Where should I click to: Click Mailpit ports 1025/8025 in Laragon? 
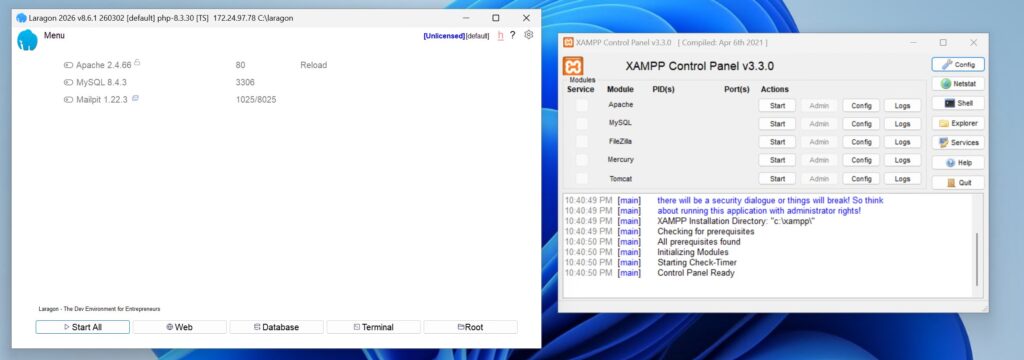pyautogui.click(x=256, y=100)
